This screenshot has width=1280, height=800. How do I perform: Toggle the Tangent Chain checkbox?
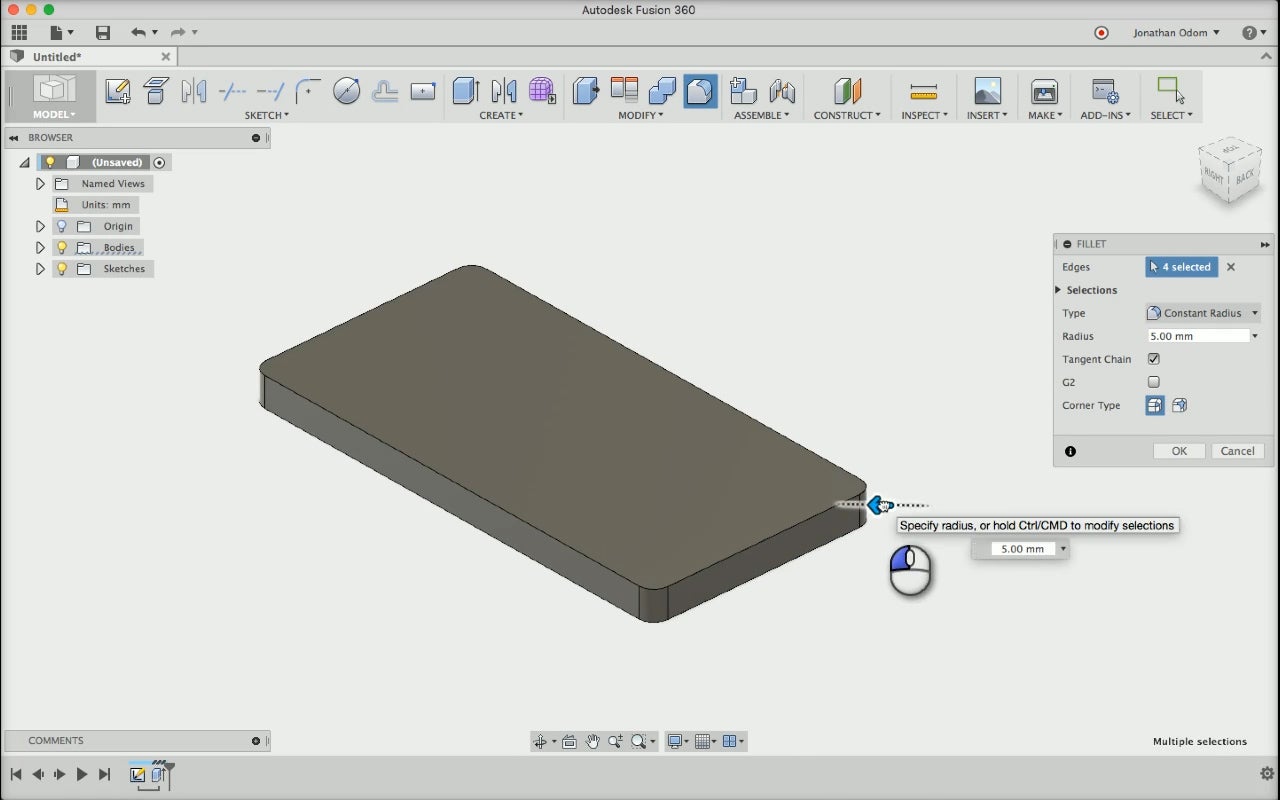pos(1154,359)
